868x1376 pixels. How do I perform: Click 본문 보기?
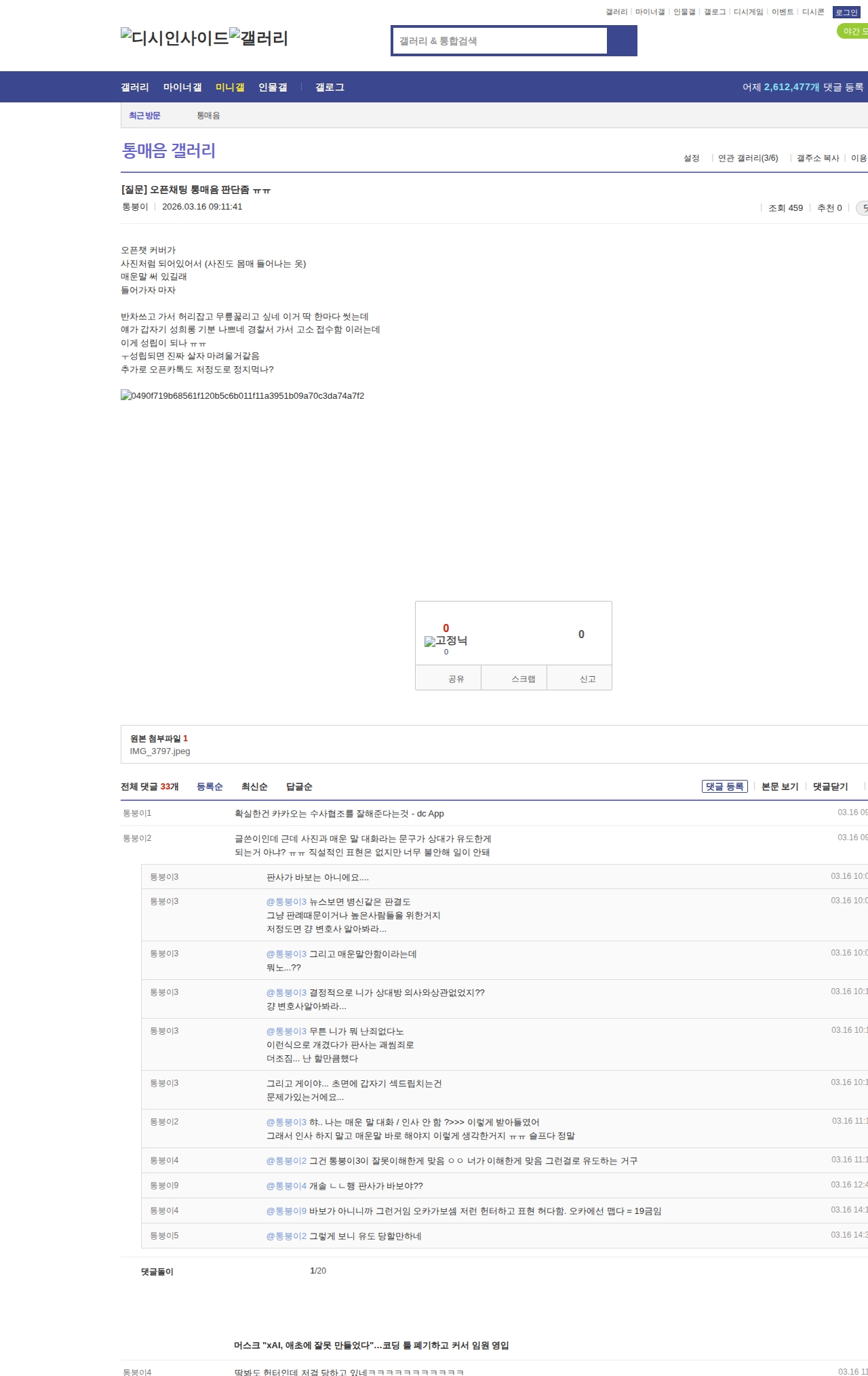click(780, 787)
